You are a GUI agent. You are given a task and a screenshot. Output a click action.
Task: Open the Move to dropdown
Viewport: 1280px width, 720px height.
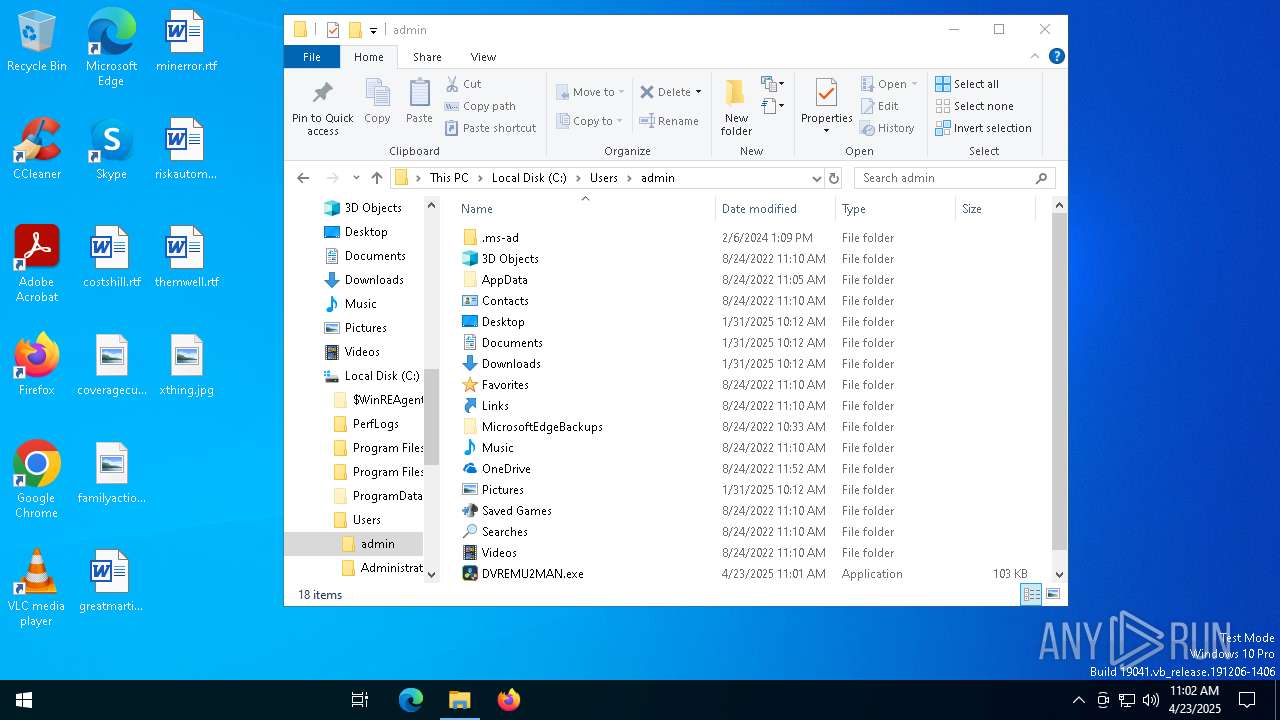coord(590,92)
